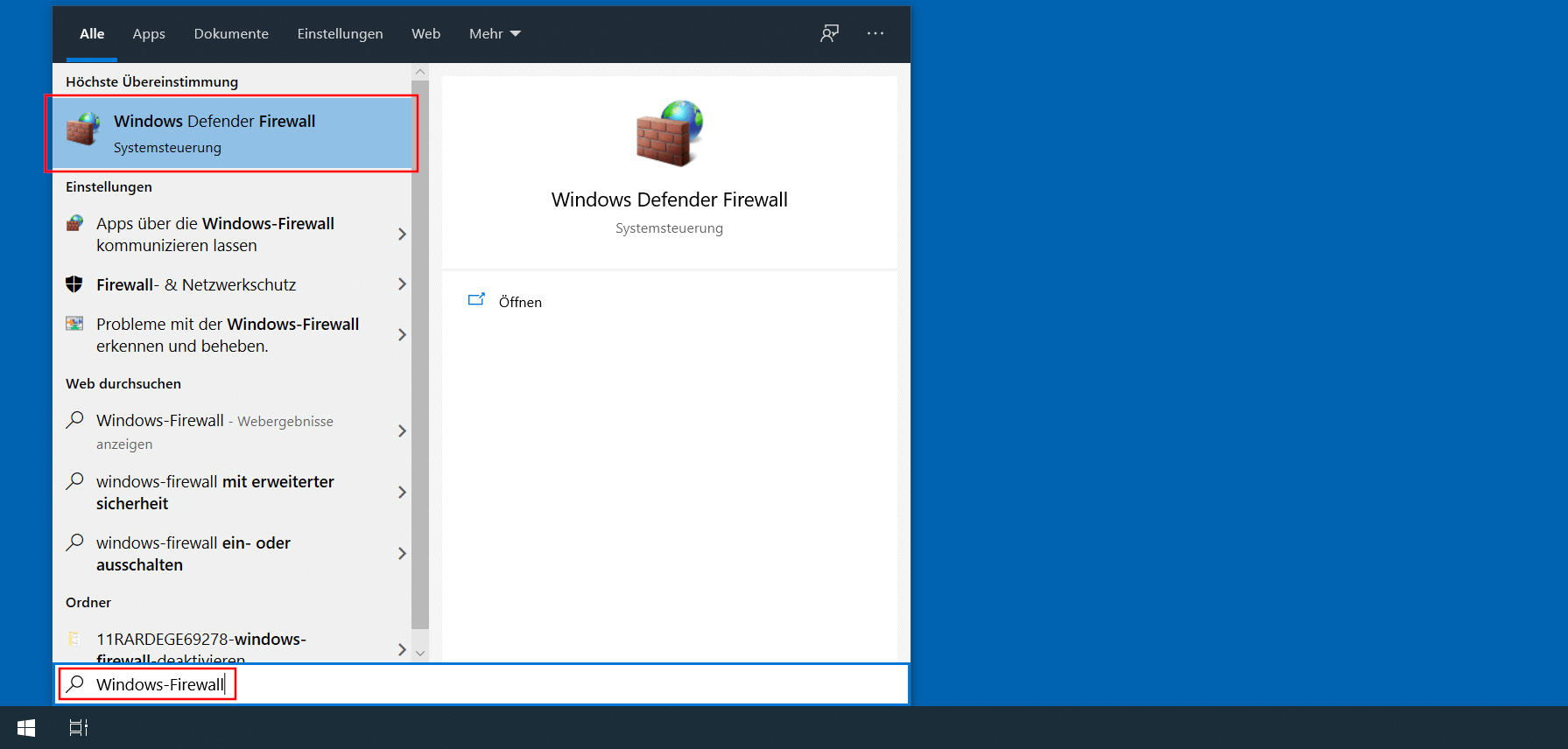Click magnifier icon beside ein- oder ausschalten

pyautogui.click(x=75, y=542)
